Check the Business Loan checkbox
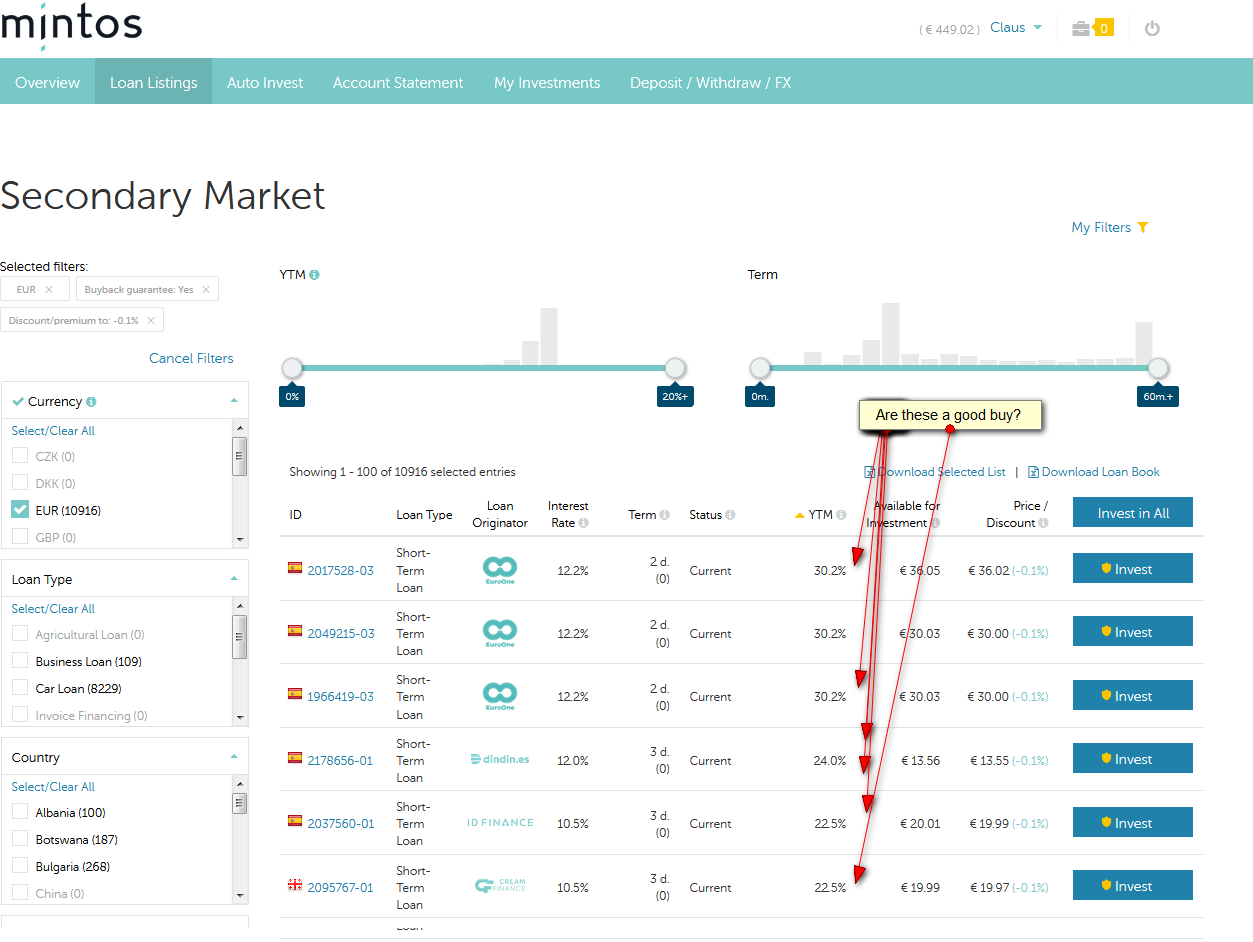The image size is (1253, 942). (x=20, y=661)
